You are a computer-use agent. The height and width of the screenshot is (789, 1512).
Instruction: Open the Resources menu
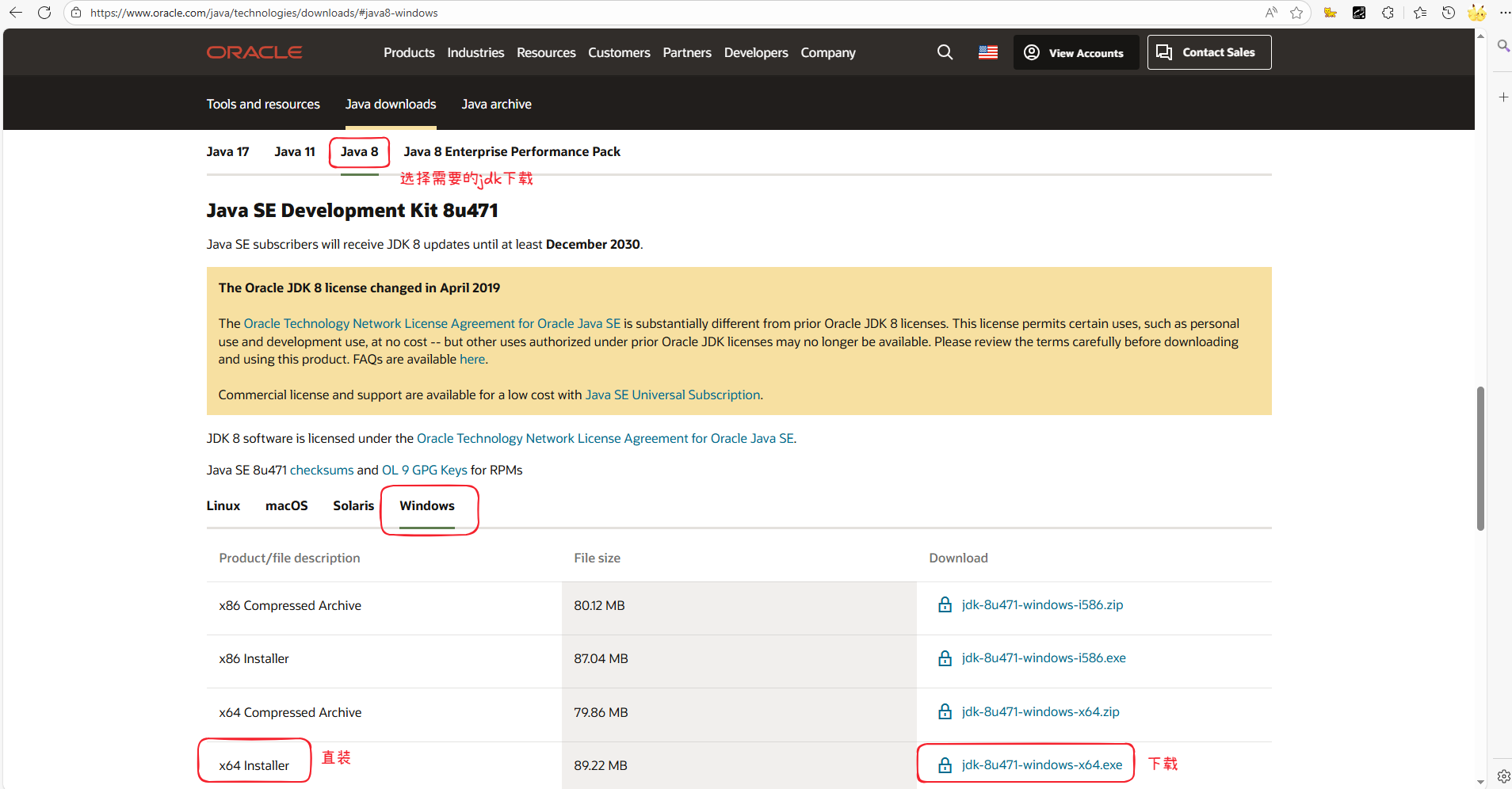pyautogui.click(x=546, y=52)
